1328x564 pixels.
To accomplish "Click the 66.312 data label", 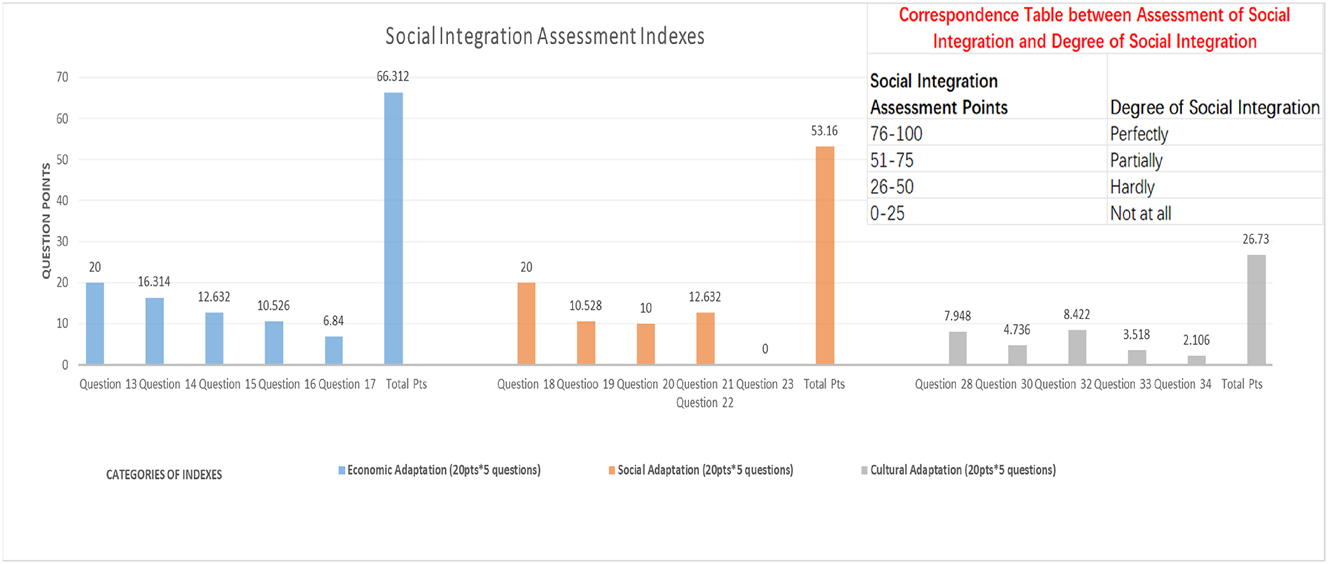I will 394,76.
